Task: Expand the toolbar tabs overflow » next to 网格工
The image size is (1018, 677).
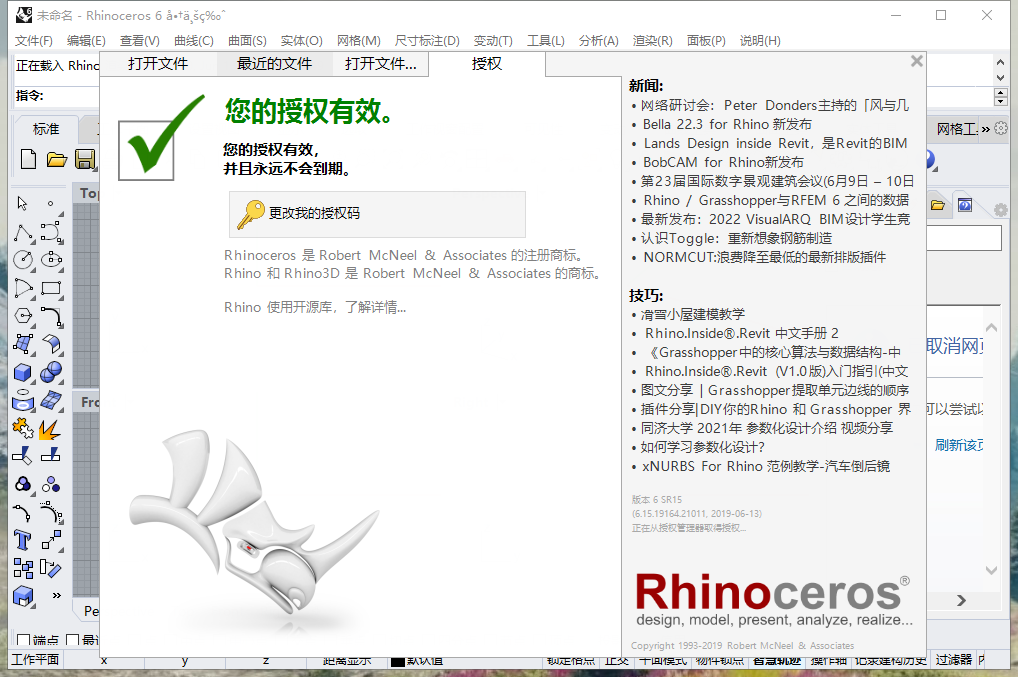Action: coord(986,129)
